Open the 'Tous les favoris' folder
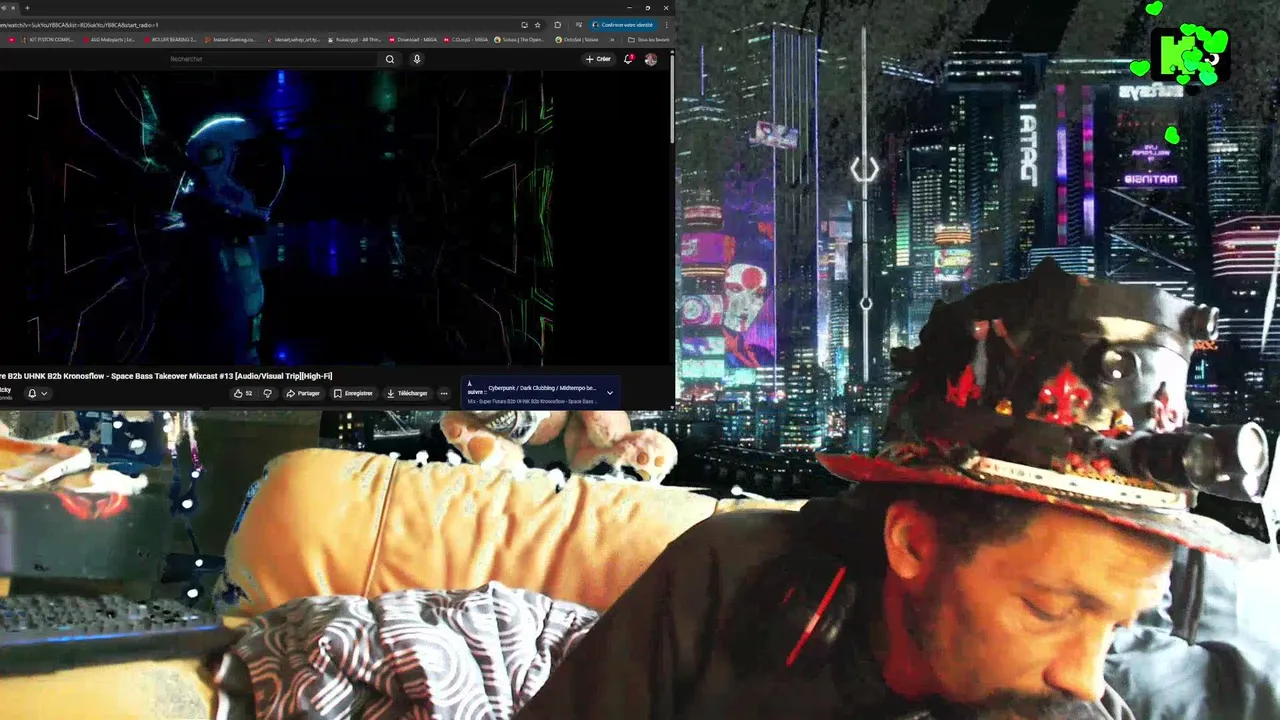The image size is (1280, 720). point(649,40)
